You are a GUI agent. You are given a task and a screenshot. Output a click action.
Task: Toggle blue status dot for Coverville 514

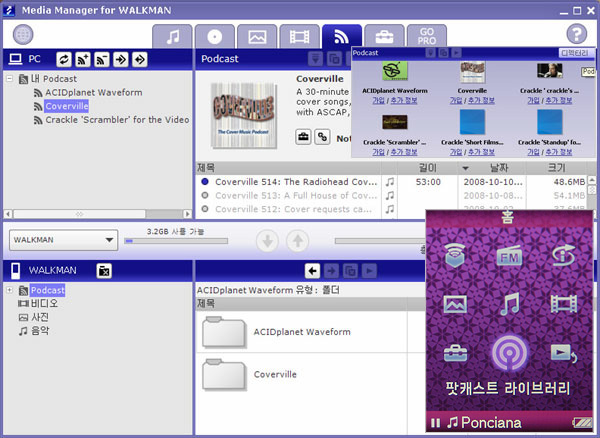pos(205,182)
